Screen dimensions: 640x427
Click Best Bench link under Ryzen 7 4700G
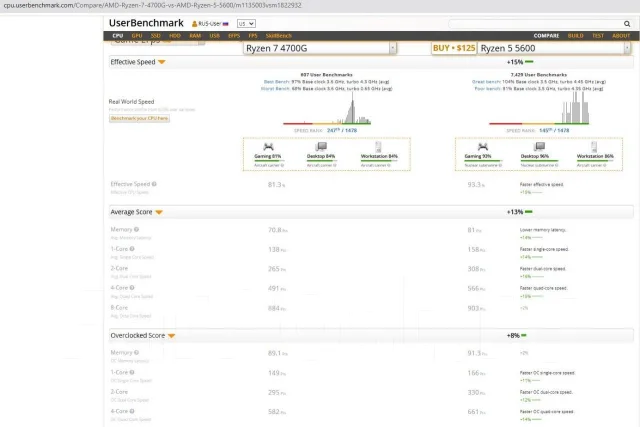[276, 82]
